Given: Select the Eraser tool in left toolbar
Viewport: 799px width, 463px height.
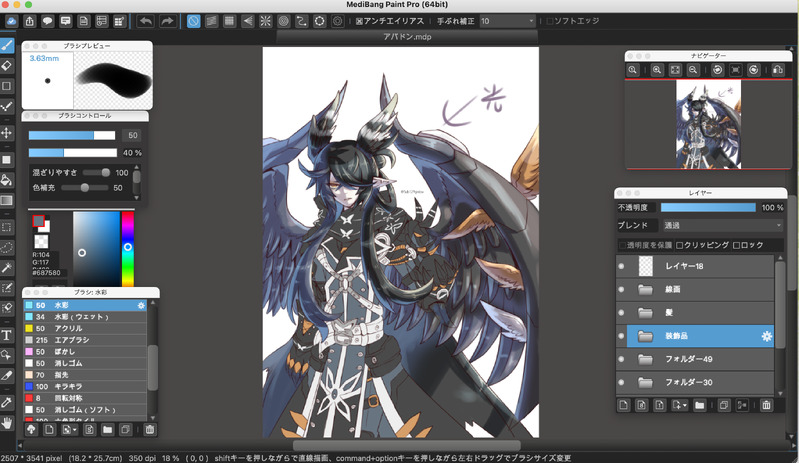Looking at the screenshot, I should coord(7,66).
